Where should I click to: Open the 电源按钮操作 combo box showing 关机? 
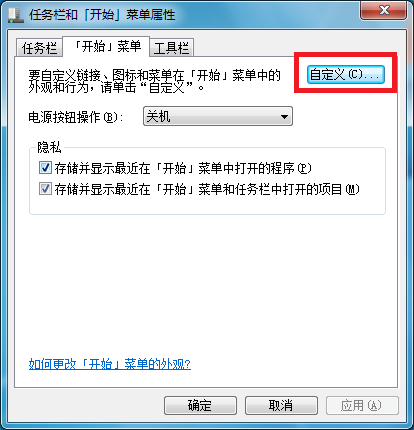pos(218,116)
